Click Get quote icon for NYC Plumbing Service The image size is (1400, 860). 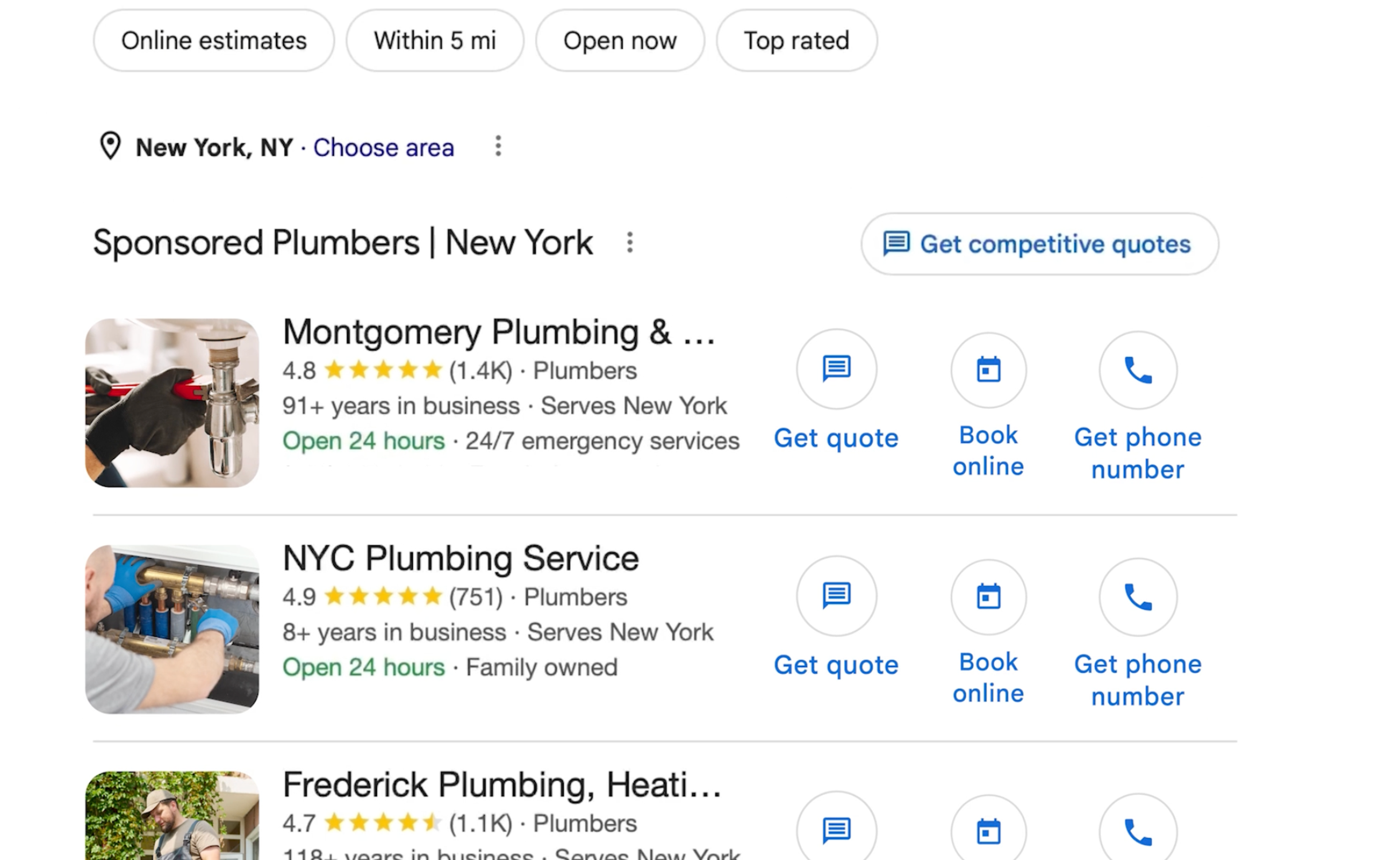[x=836, y=596]
